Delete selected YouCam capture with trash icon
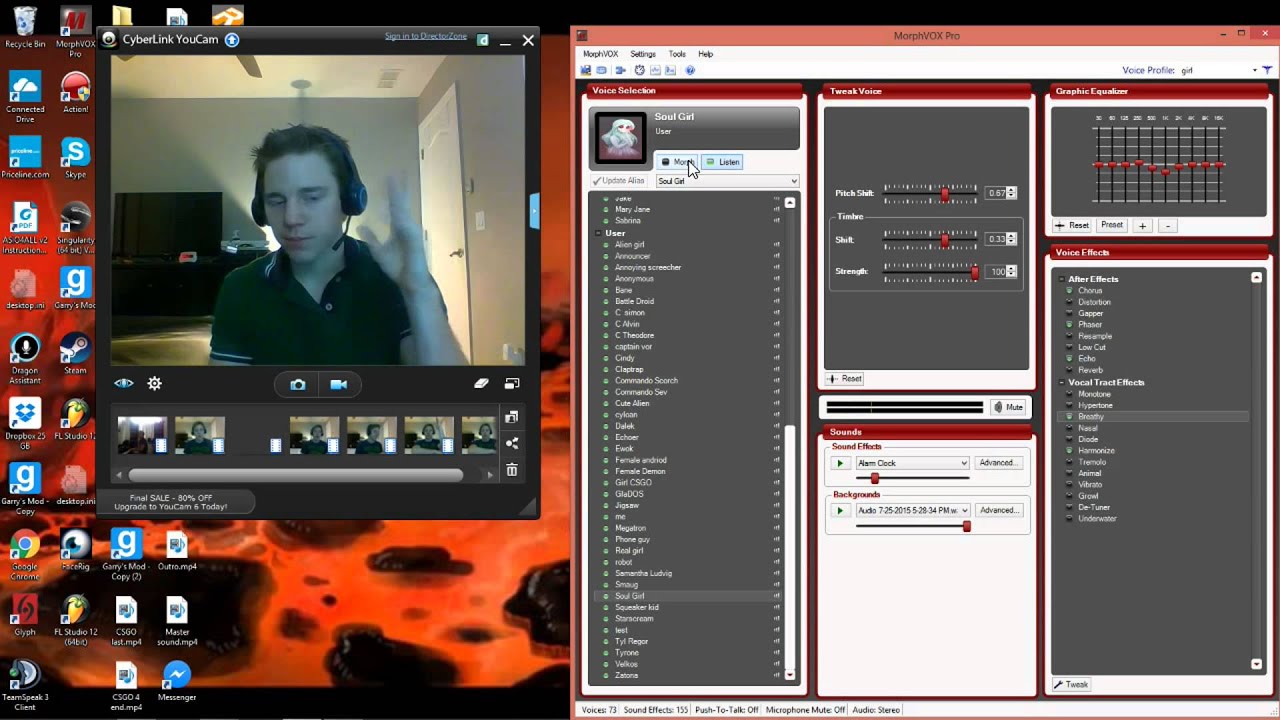The height and width of the screenshot is (720, 1280). pos(512,470)
